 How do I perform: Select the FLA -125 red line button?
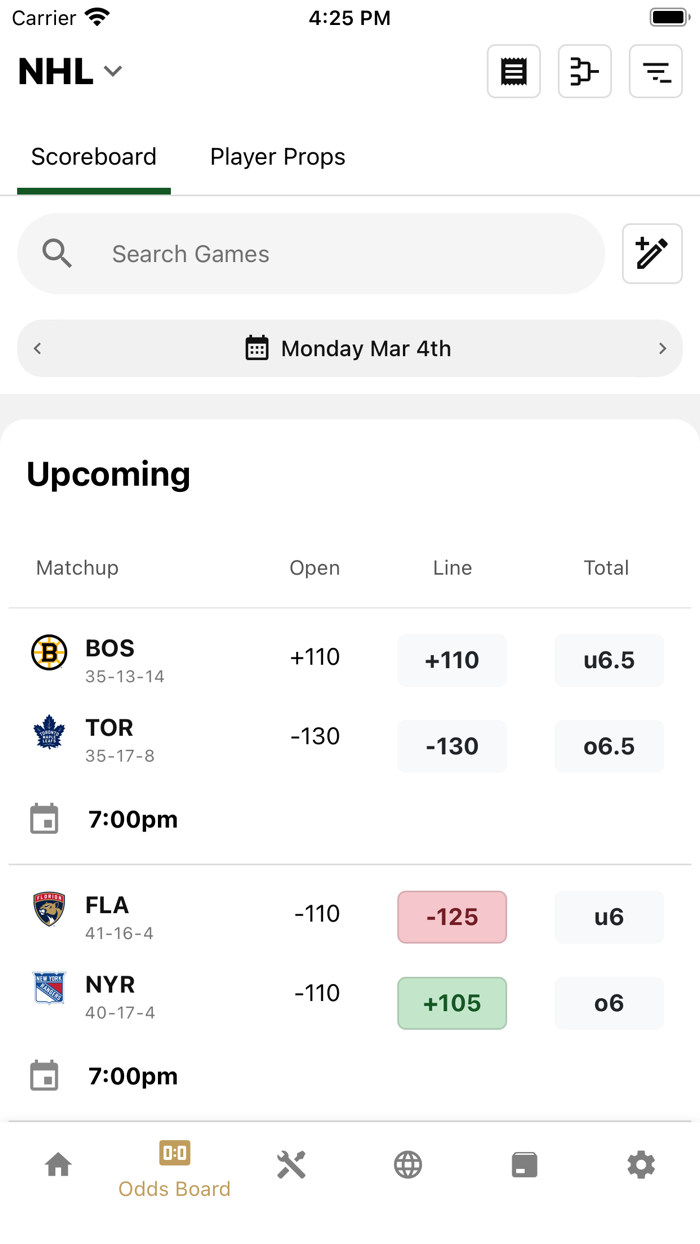click(452, 917)
